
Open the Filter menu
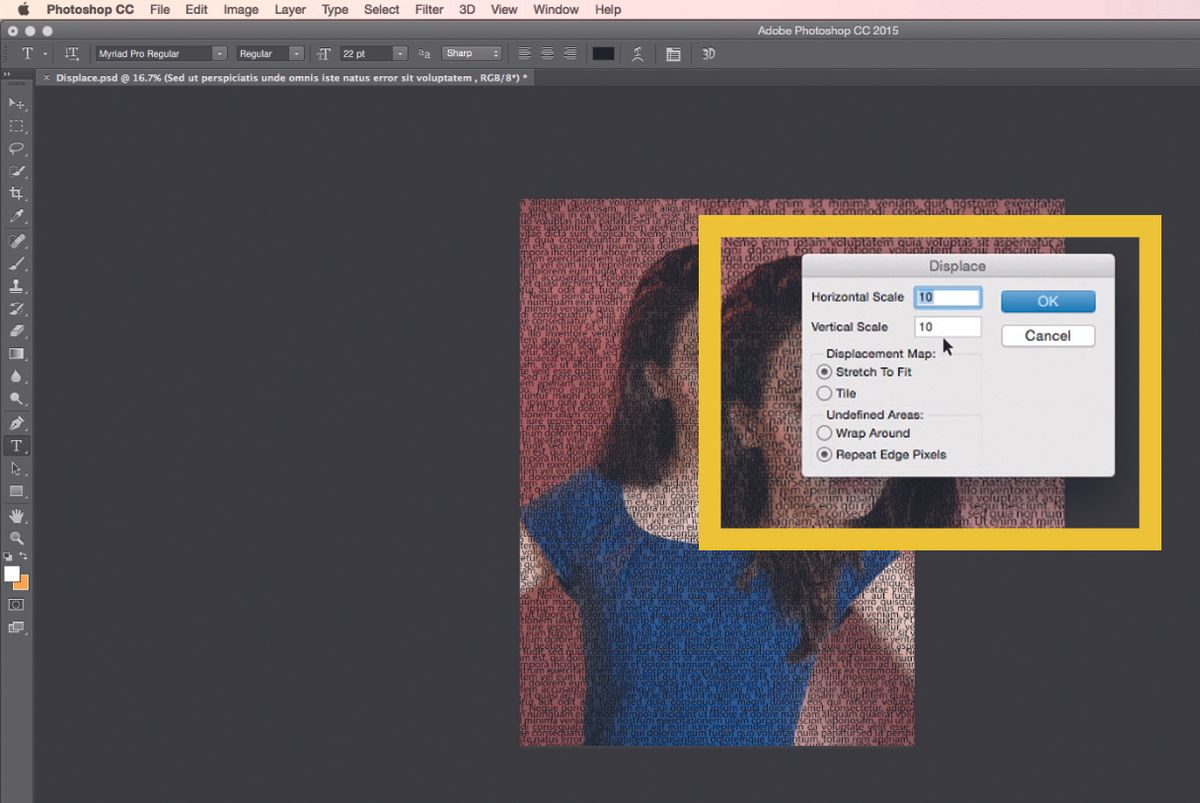(x=428, y=9)
